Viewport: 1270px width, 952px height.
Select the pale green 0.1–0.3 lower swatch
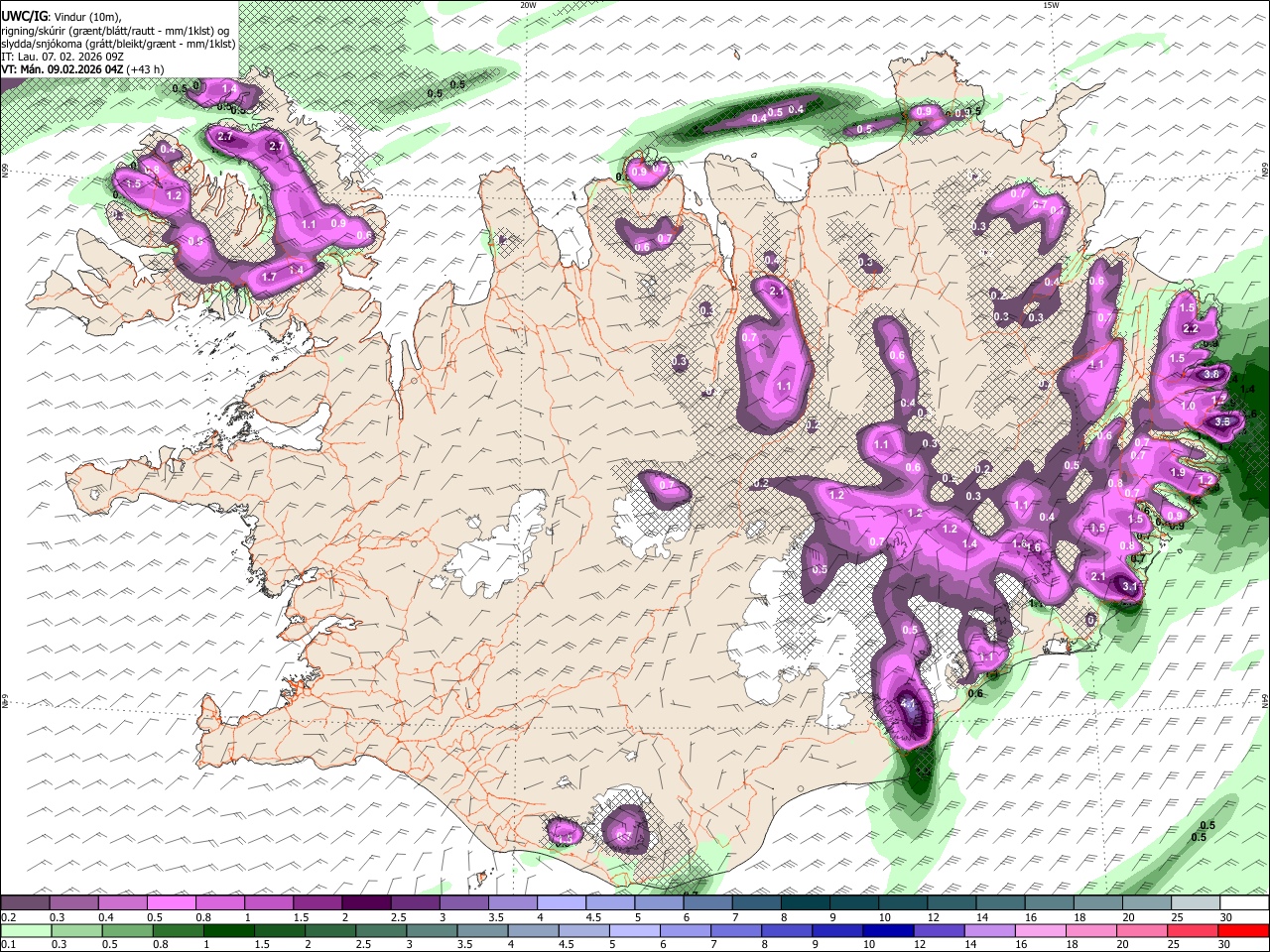pyautogui.click(x=26, y=931)
